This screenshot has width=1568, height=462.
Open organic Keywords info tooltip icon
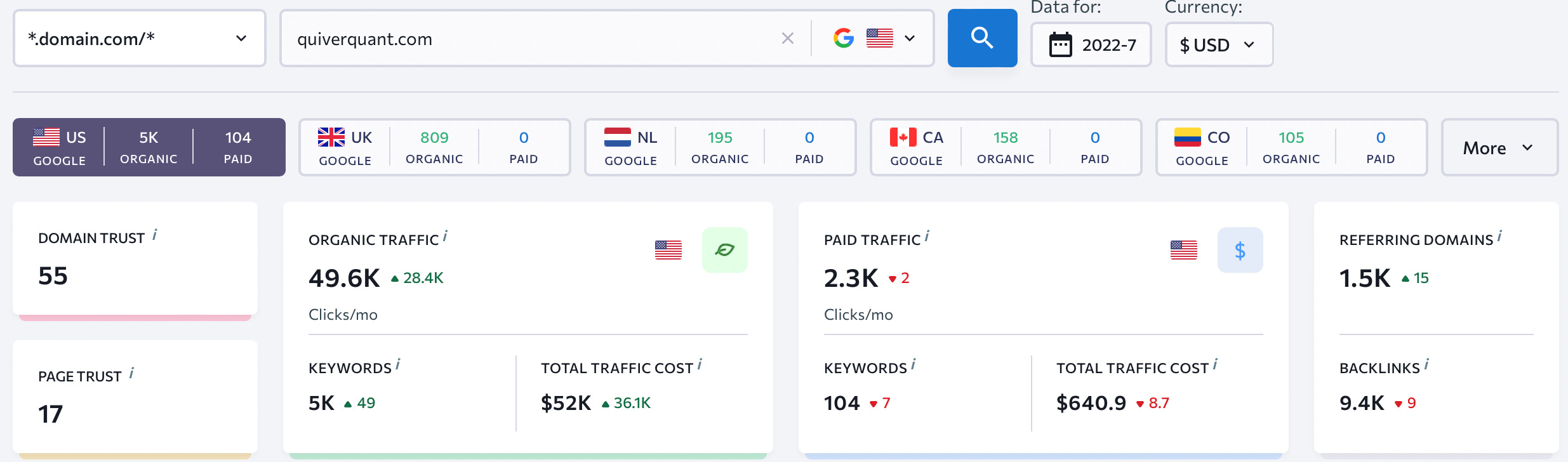pyautogui.click(x=397, y=364)
